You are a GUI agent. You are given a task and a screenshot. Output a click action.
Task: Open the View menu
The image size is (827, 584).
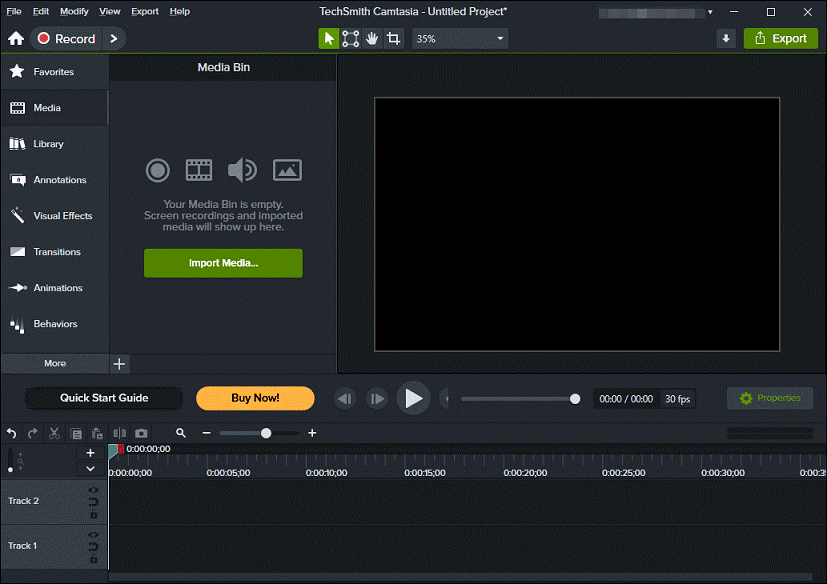pos(109,11)
